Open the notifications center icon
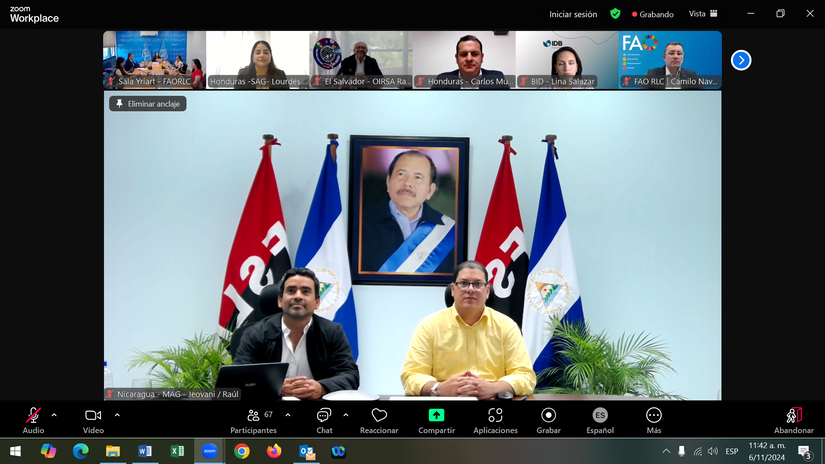 pos(804,451)
